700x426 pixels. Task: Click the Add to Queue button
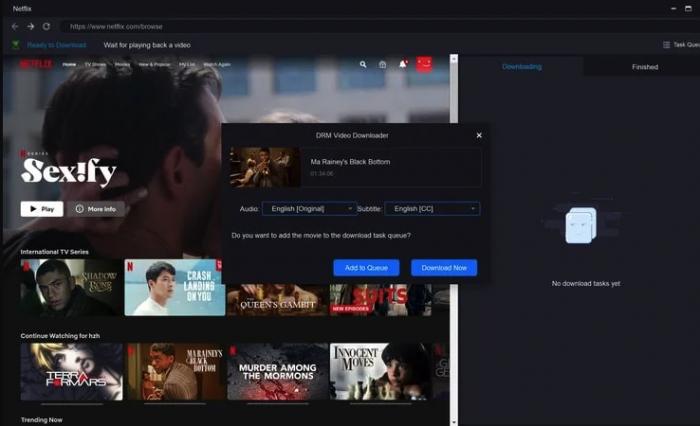[x=366, y=268]
